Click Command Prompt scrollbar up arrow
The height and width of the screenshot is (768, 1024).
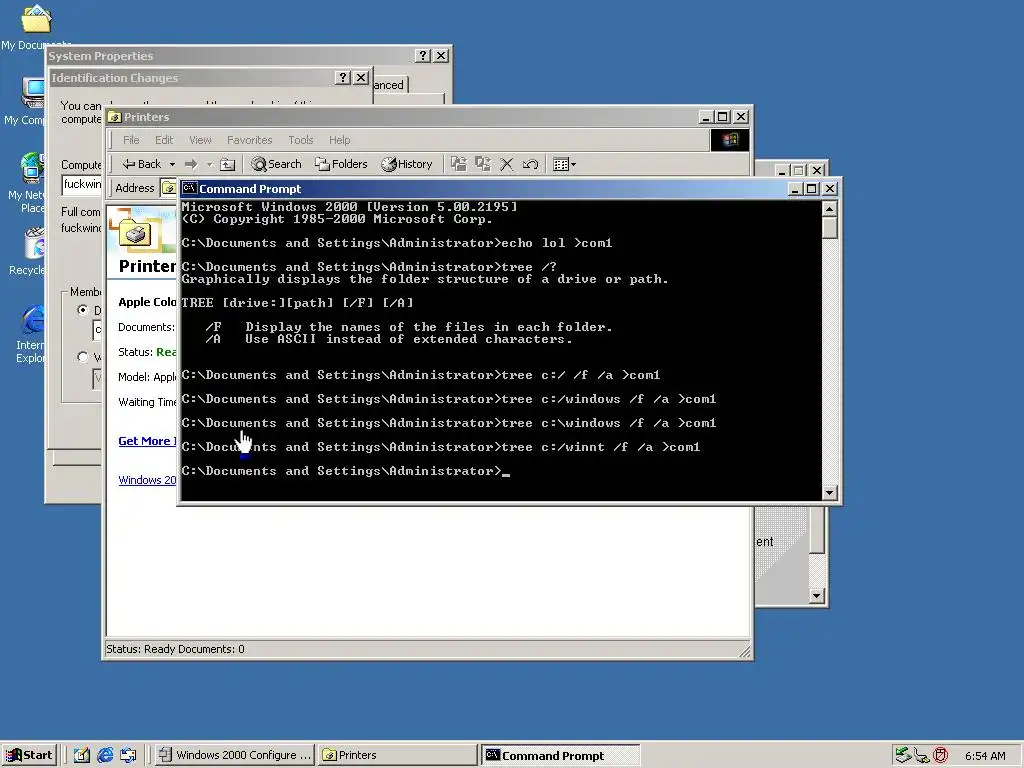tap(829, 209)
